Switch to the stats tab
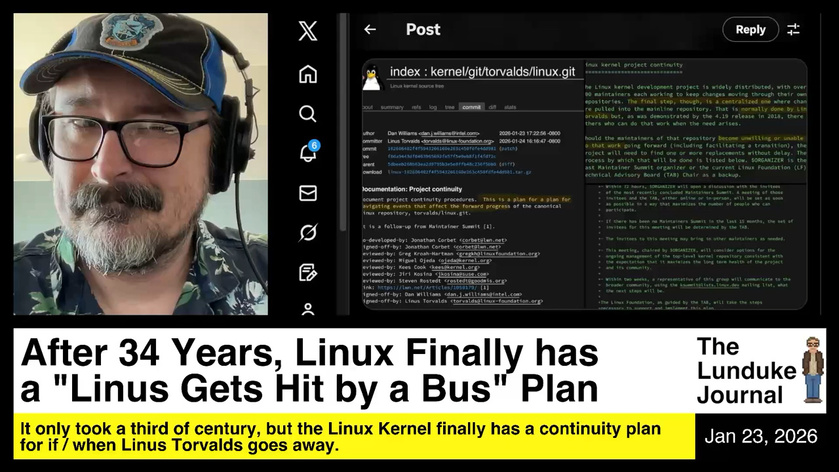Image resolution: width=839 pixels, height=472 pixels. pyautogui.click(x=510, y=107)
